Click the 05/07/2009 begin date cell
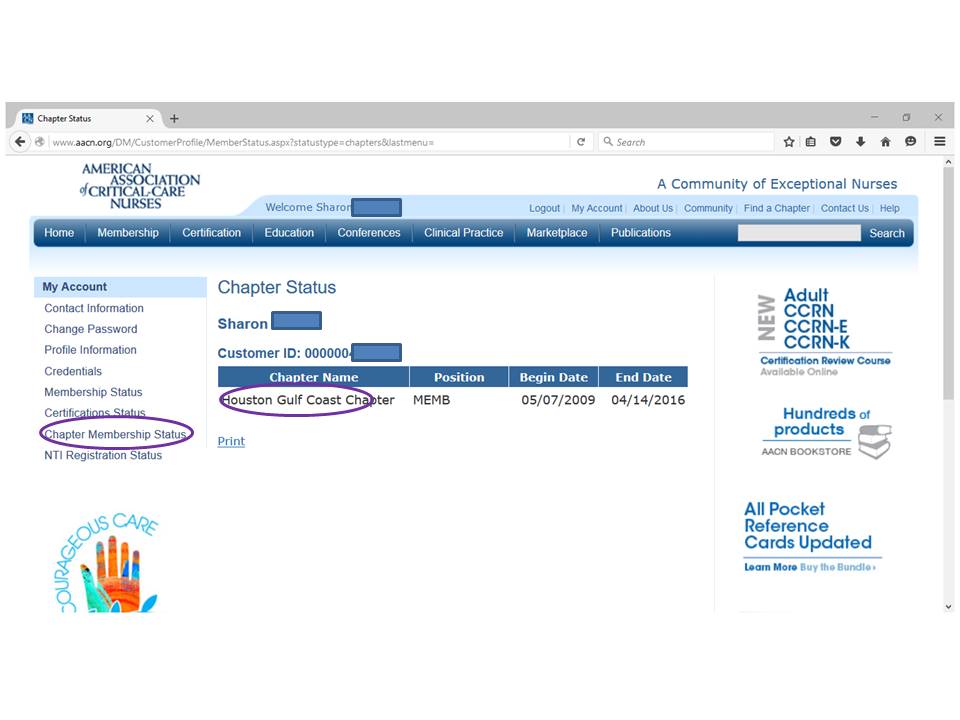The width and height of the screenshot is (960, 720). pyautogui.click(x=558, y=400)
